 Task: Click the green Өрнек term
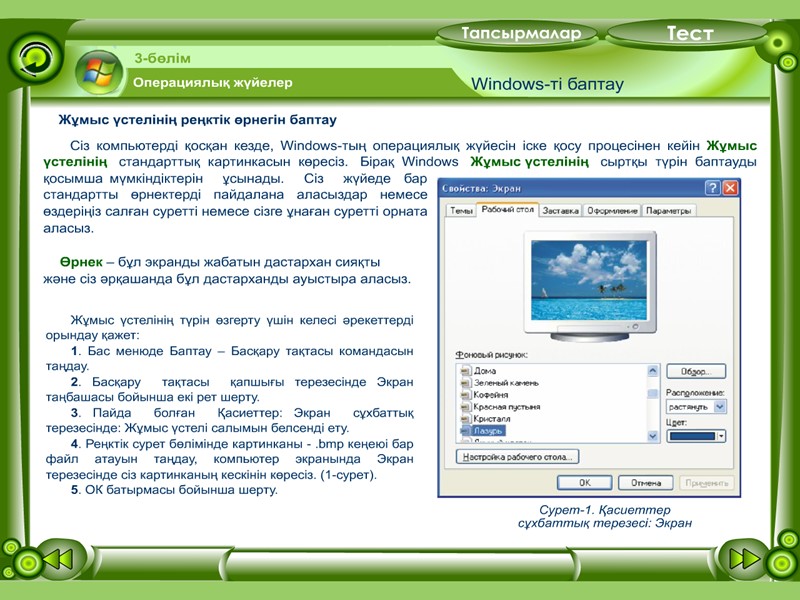pos(81,262)
